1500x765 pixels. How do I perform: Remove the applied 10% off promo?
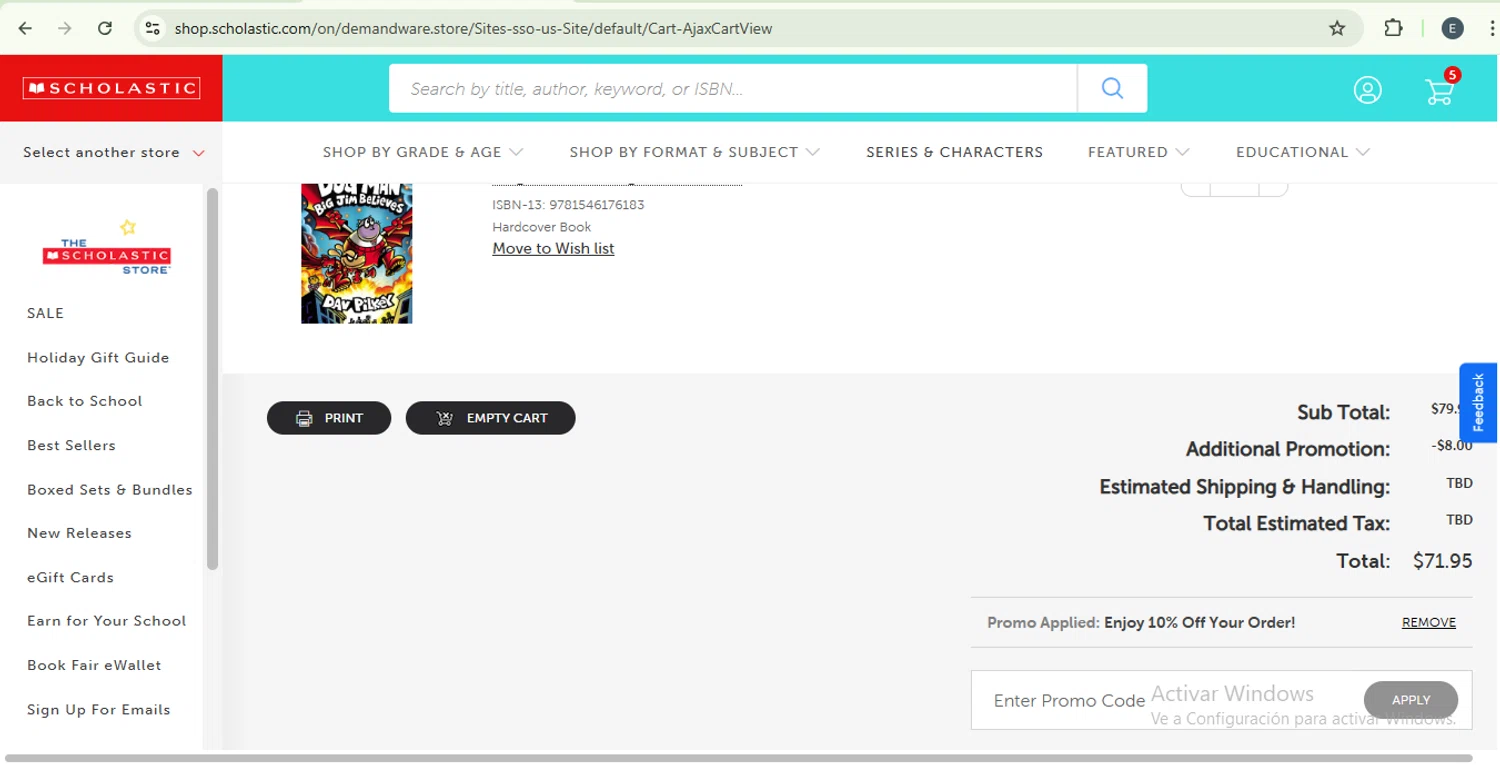[x=1429, y=622]
